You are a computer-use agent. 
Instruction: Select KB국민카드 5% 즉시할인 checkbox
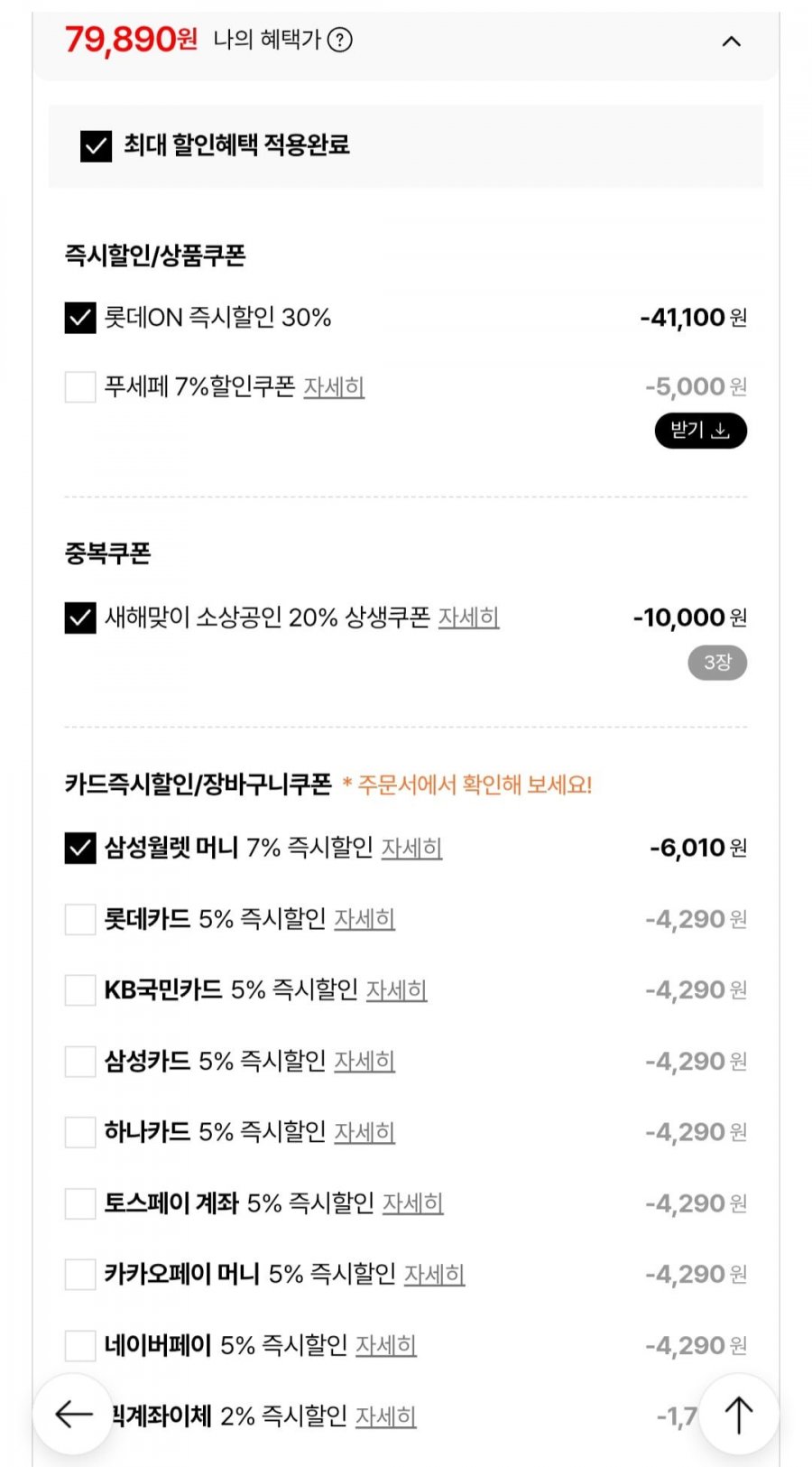point(80,990)
